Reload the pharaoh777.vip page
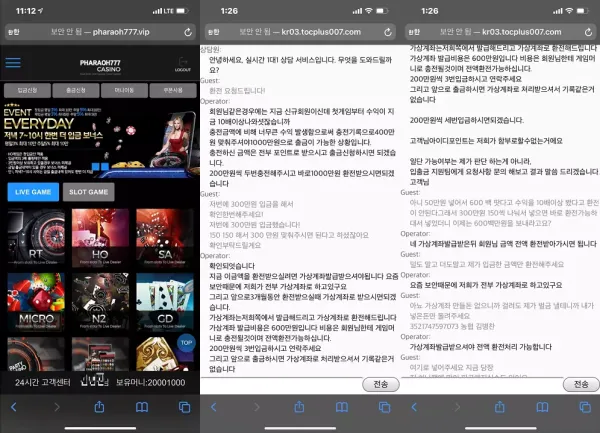This screenshot has height=433, width=600. (188, 32)
